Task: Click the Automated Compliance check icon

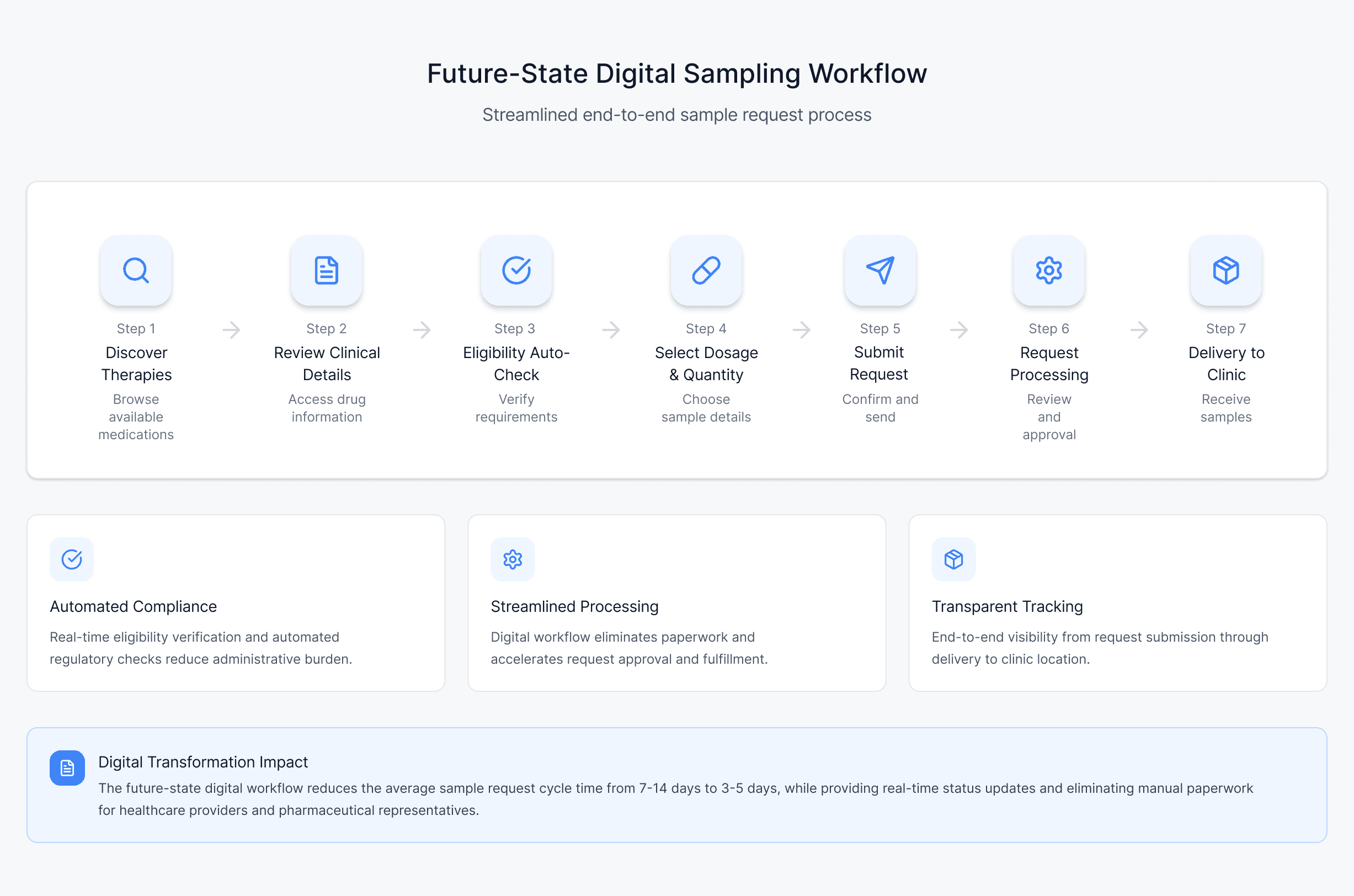Action: point(71,559)
